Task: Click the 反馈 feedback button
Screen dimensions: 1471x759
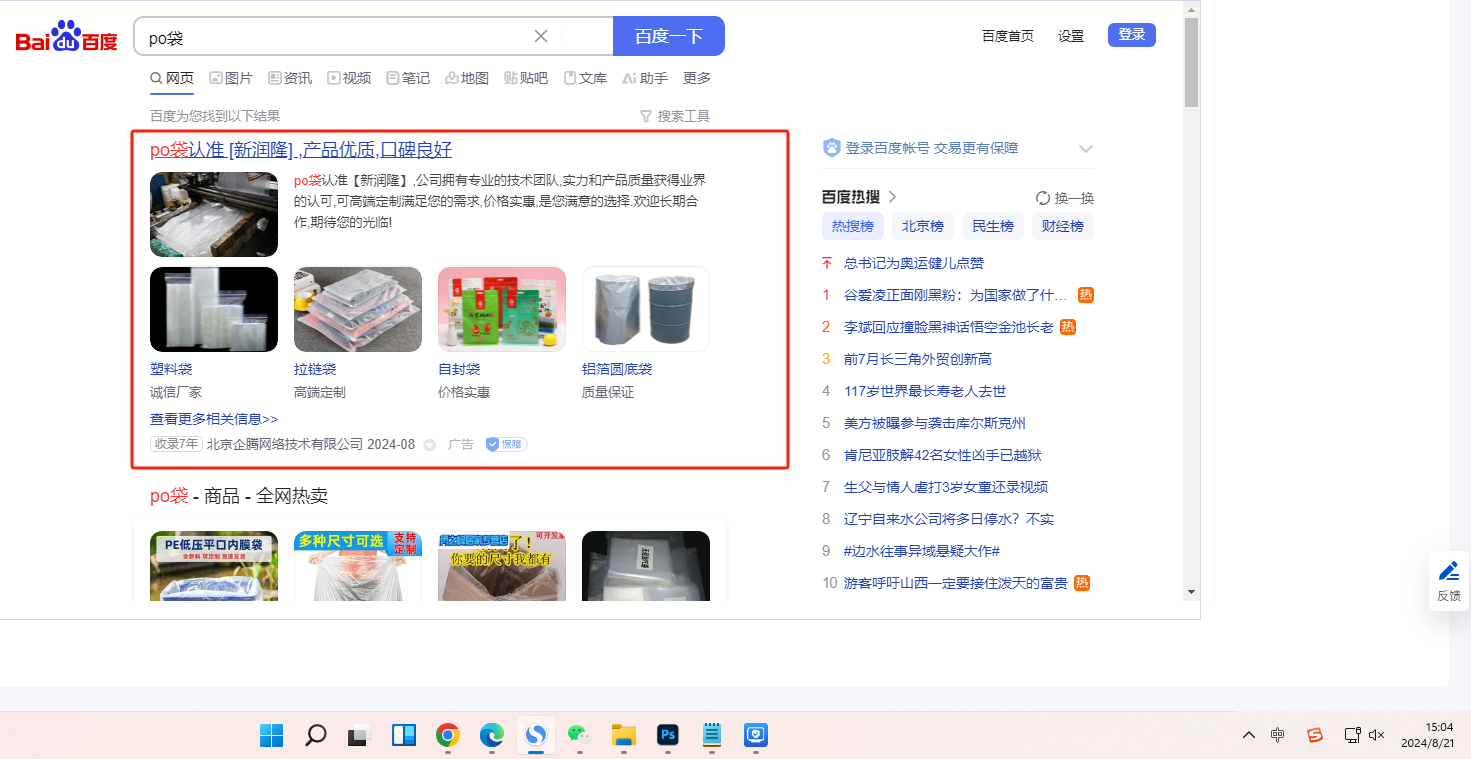Action: click(x=1449, y=581)
